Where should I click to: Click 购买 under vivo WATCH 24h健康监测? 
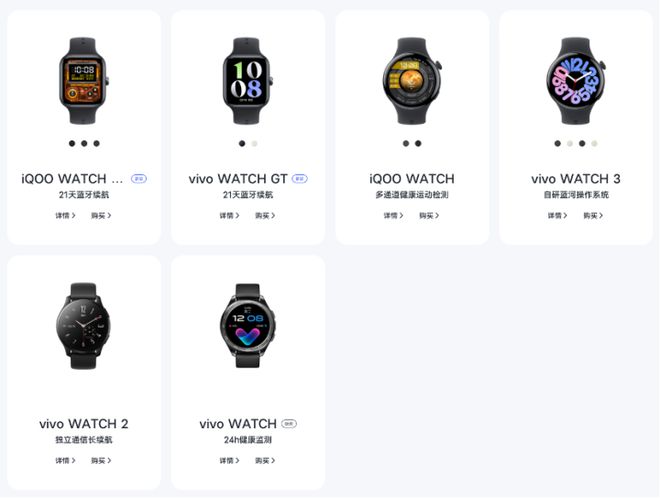pos(265,461)
